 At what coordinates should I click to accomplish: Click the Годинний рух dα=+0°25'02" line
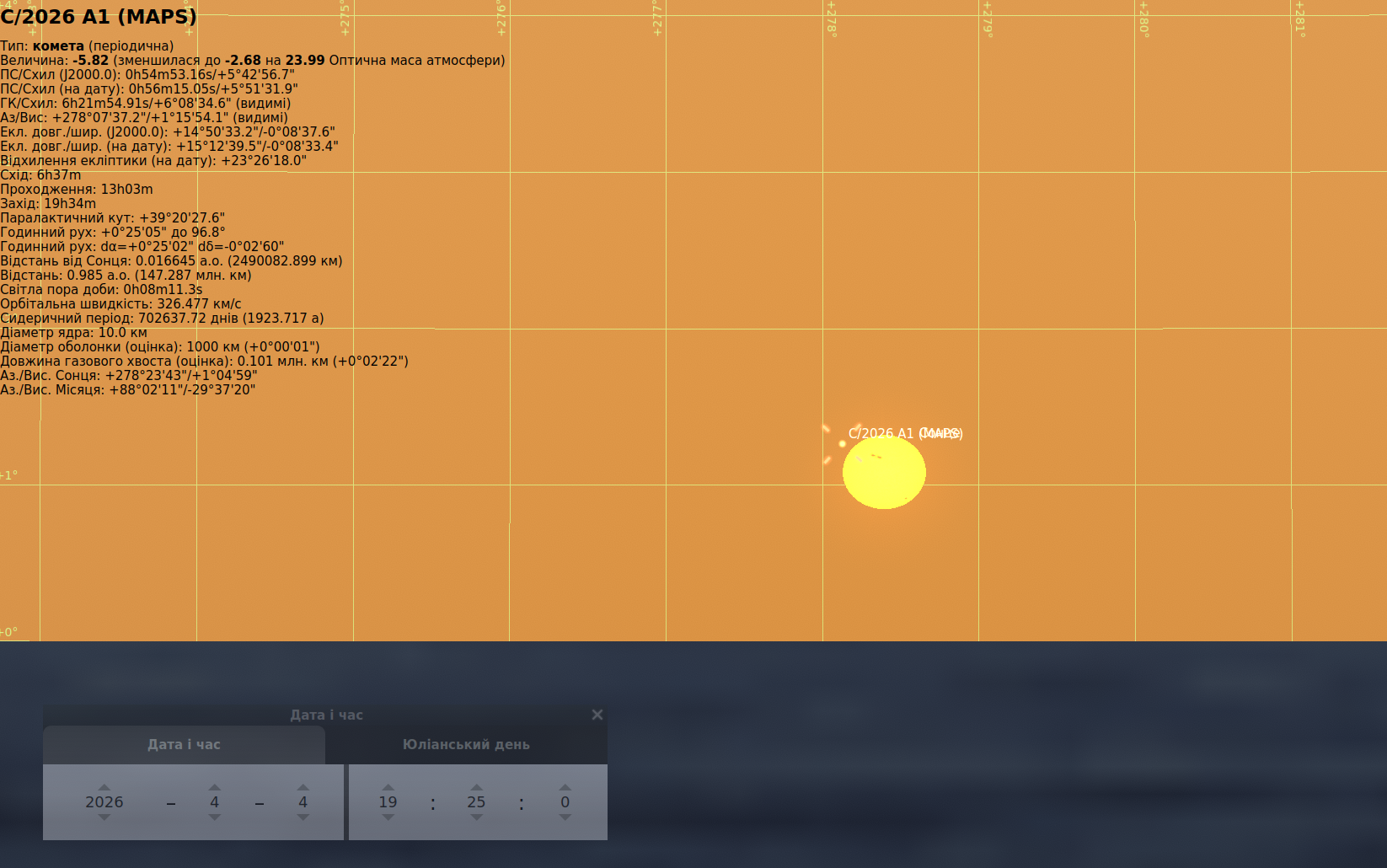pyautogui.click(x=142, y=247)
